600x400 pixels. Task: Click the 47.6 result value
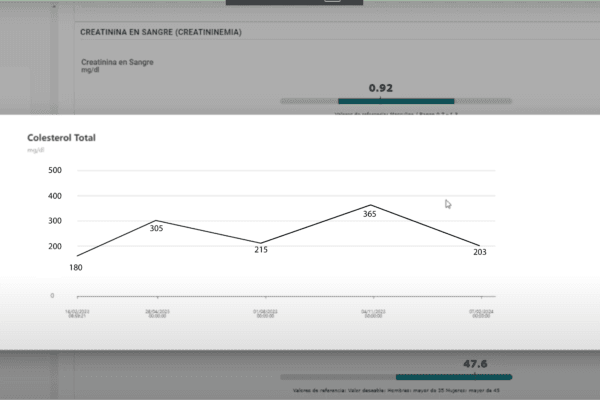[475, 364]
